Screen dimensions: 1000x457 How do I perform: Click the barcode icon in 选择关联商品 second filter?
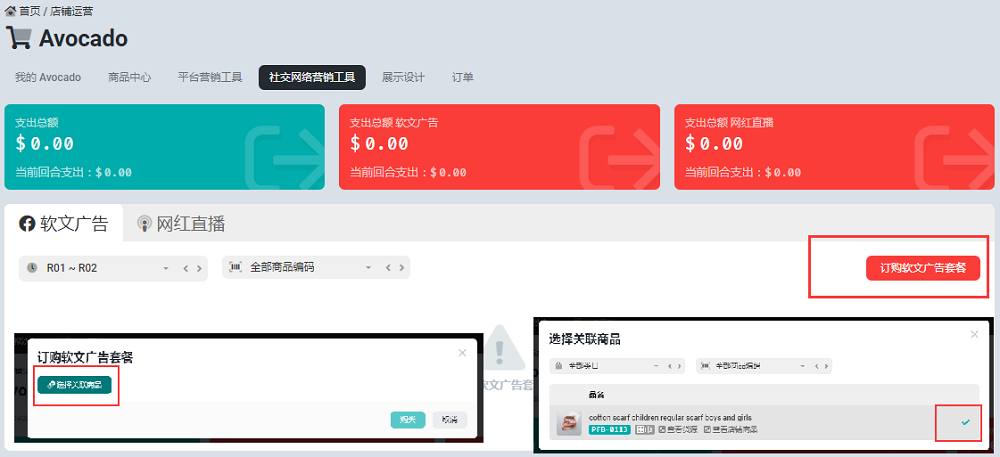(705, 366)
